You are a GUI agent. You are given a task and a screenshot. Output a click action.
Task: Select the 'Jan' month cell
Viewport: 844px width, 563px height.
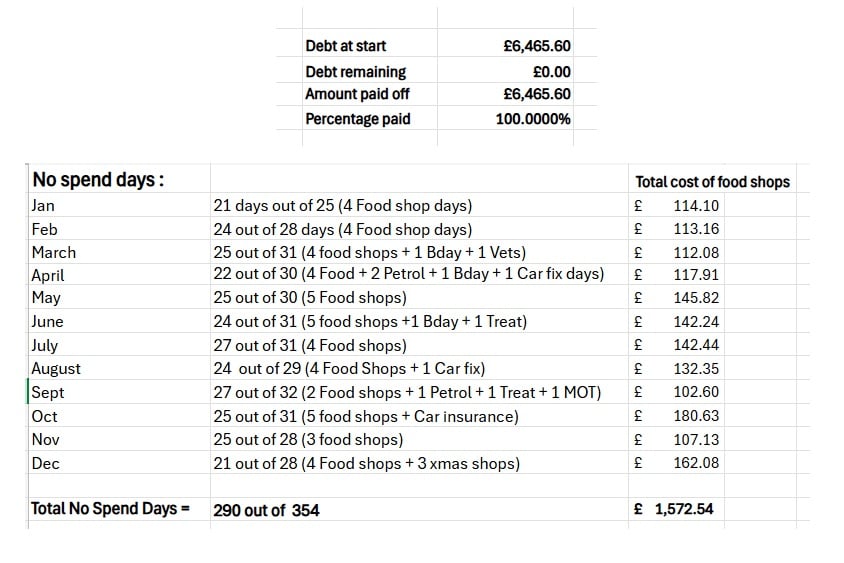[x=44, y=206]
